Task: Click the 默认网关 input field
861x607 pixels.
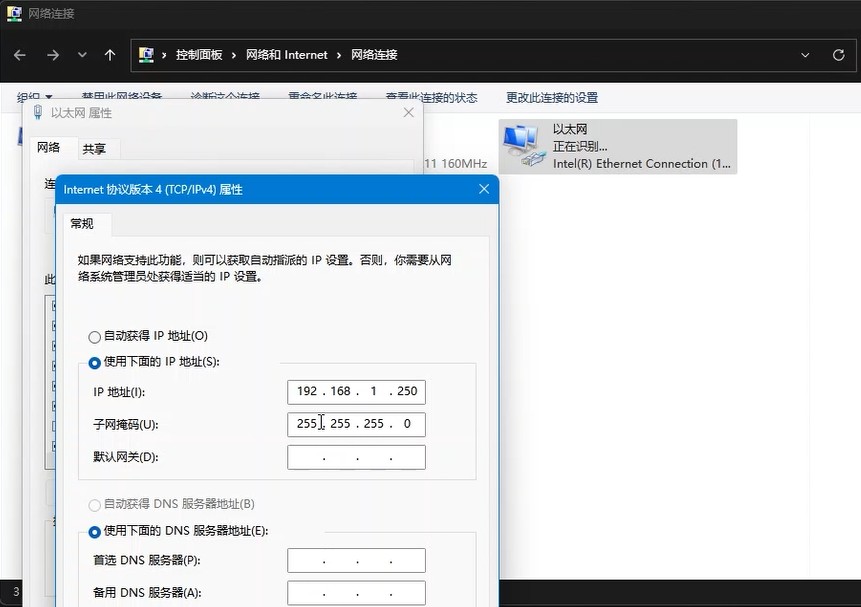Action: tap(356, 457)
